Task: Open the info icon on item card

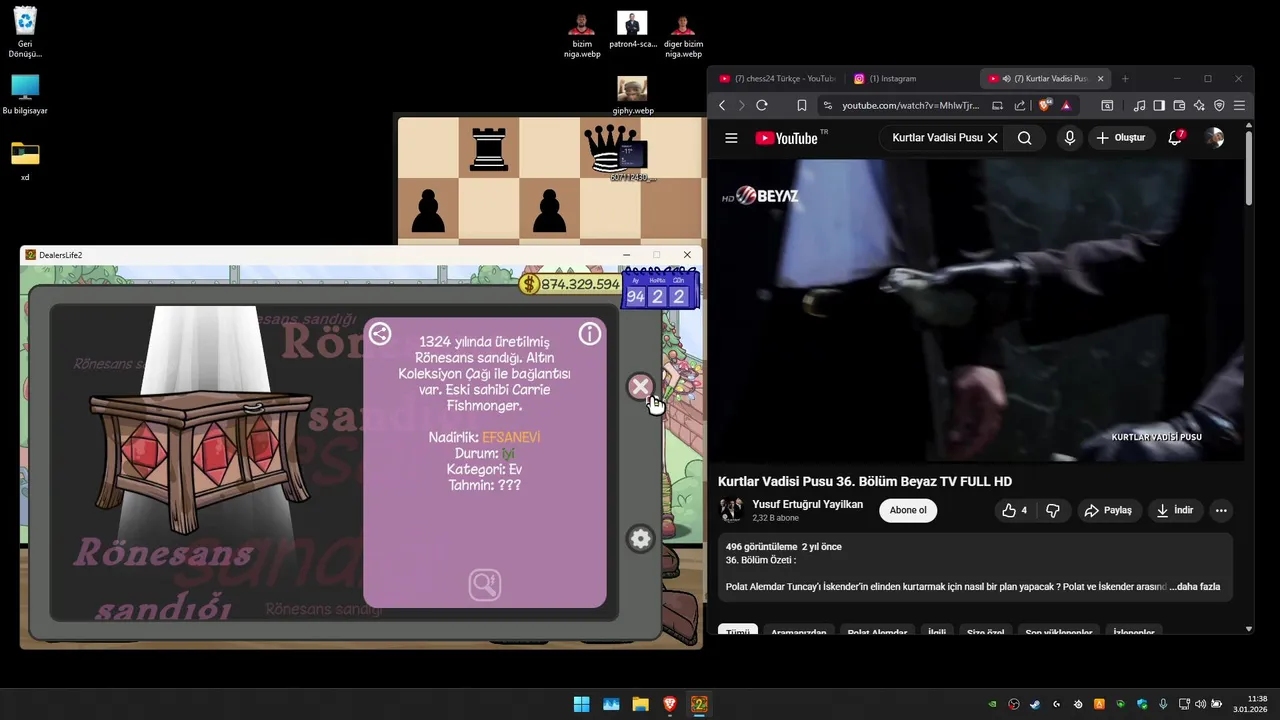Action: coord(590,334)
